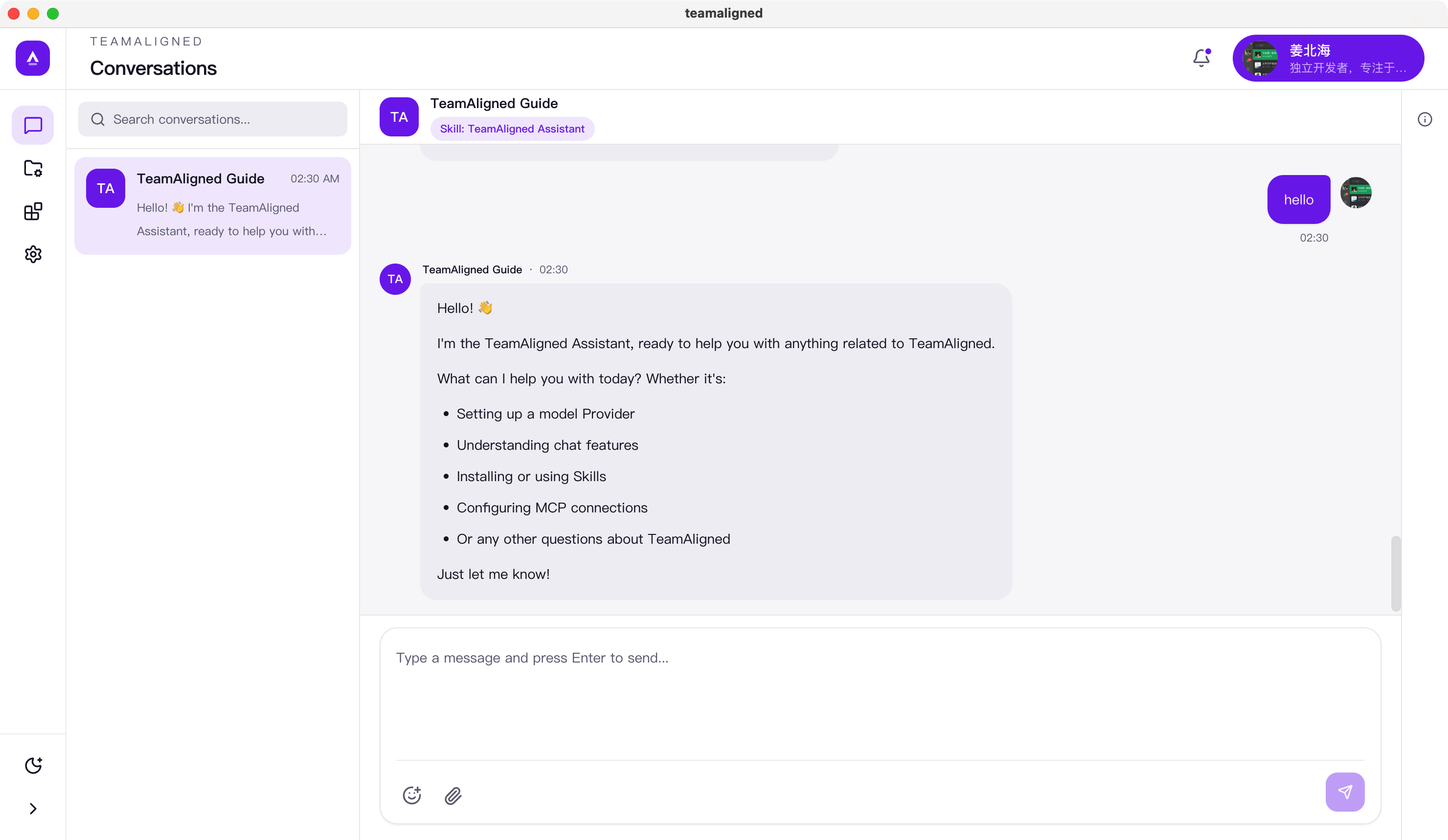Toggle dark mode moon icon
Viewport: 1448px width, 840px height.
33,765
